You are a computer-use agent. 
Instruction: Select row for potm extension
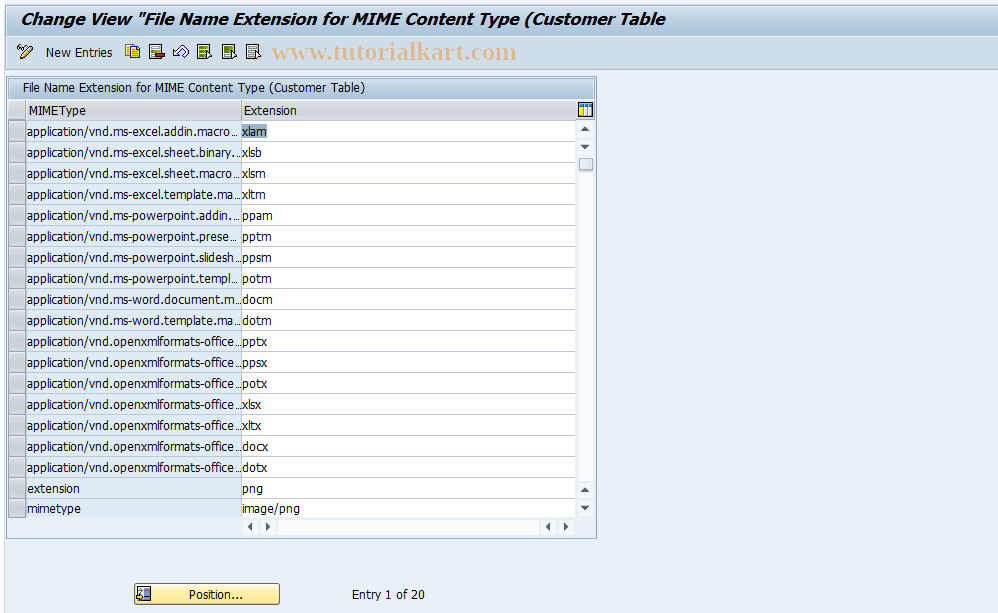[x=17, y=278]
